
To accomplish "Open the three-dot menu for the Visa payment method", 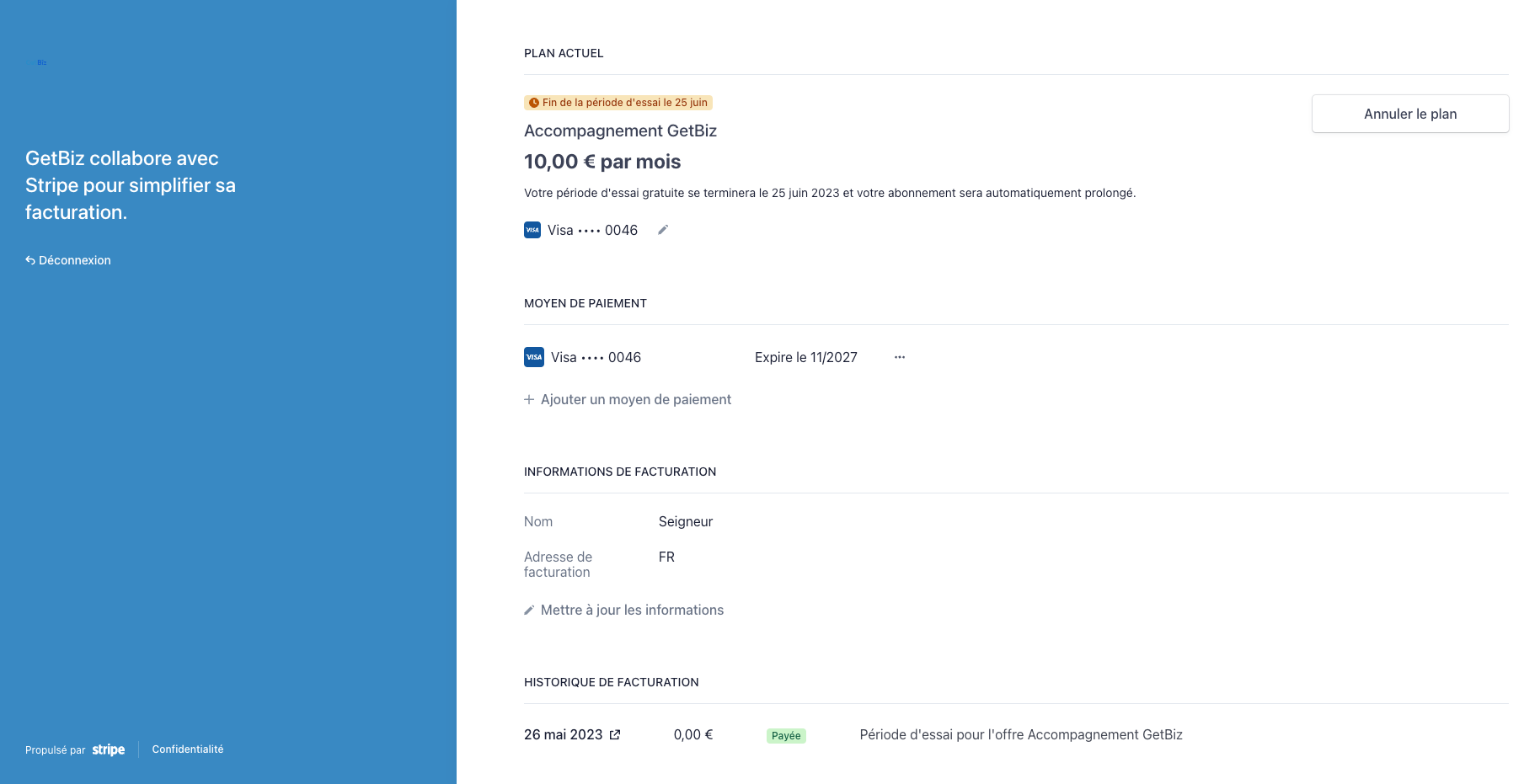I will (x=900, y=357).
